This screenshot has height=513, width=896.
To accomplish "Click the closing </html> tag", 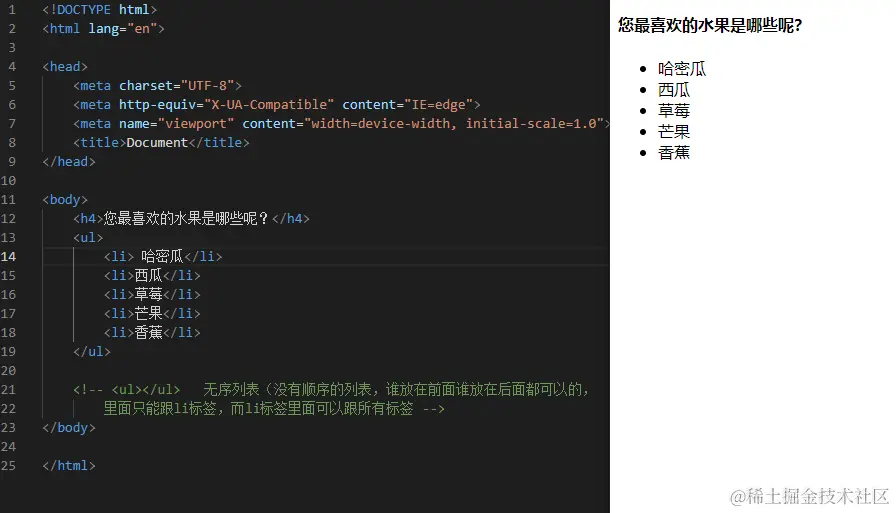I will click(x=69, y=466).
